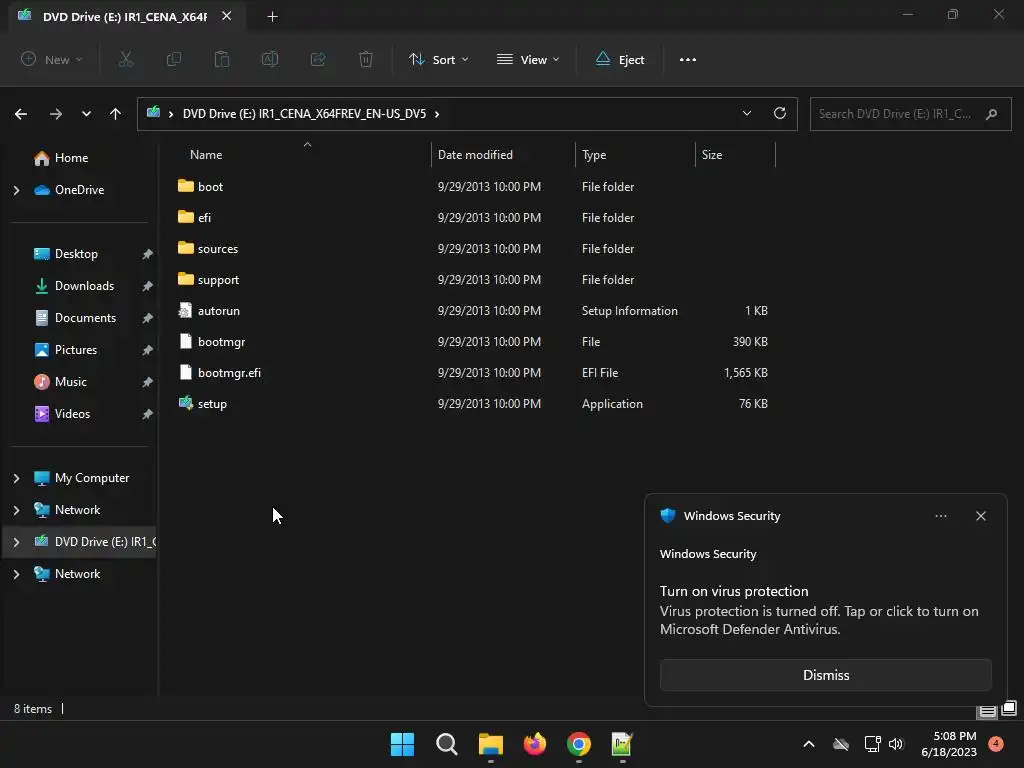Open the View dropdown menu
The width and height of the screenshot is (1024, 768).
(x=528, y=59)
